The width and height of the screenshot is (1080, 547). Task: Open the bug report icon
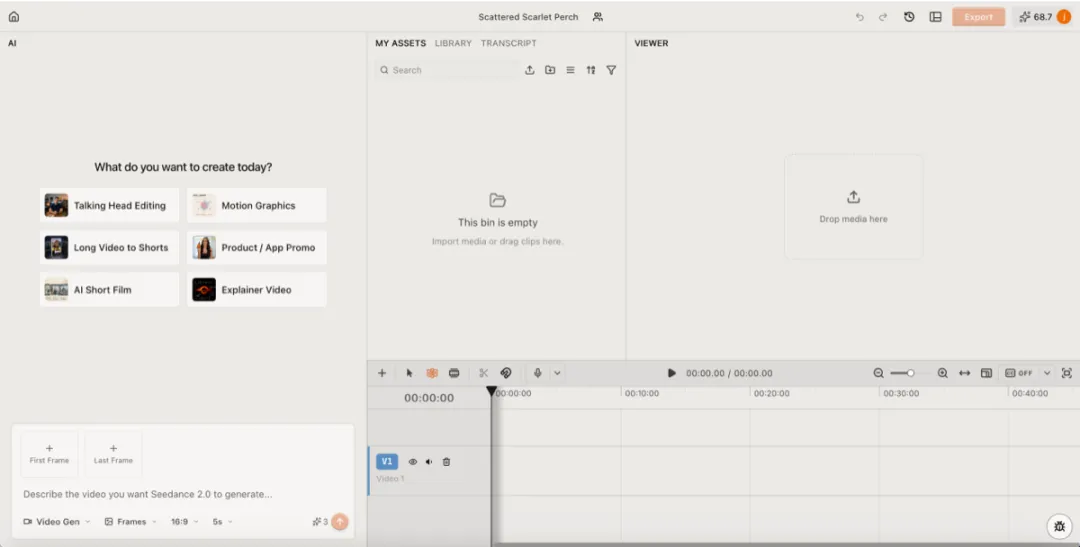click(1059, 526)
